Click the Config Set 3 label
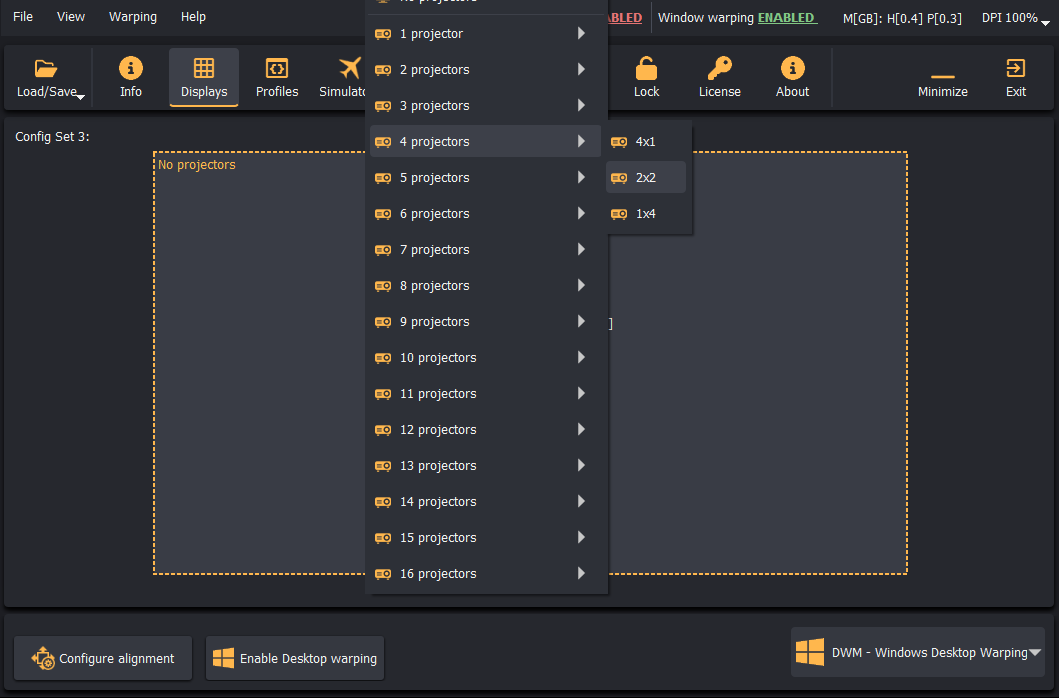The height and width of the screenshot is (698, 1059). [x=53, y=136]
